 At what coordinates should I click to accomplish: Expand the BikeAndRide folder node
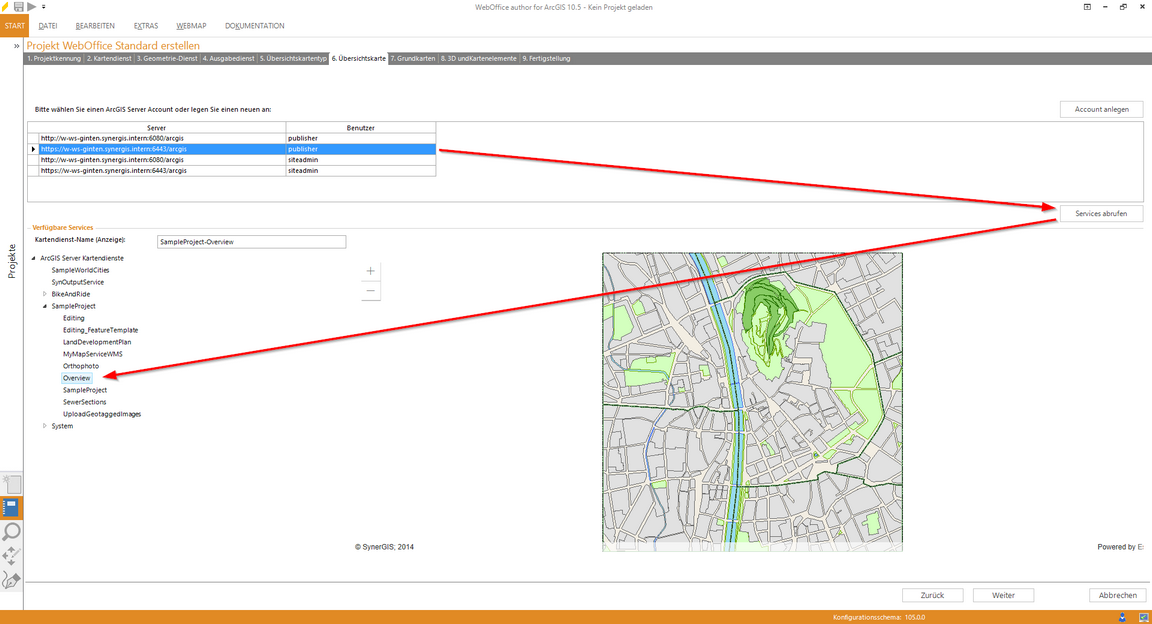(45, 294)
